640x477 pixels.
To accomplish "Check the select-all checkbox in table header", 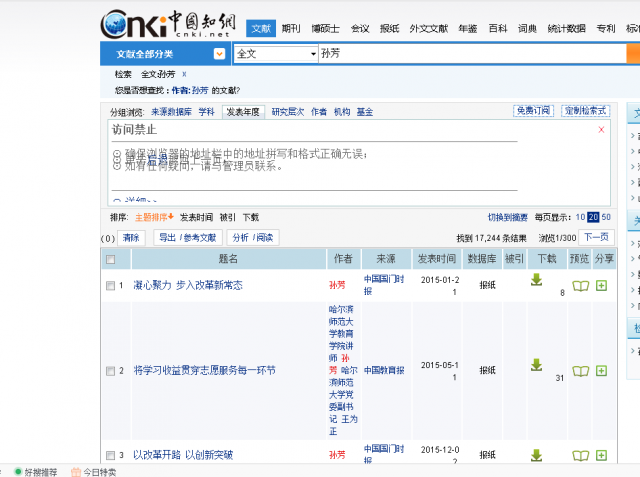I will [x=111, y=260].
